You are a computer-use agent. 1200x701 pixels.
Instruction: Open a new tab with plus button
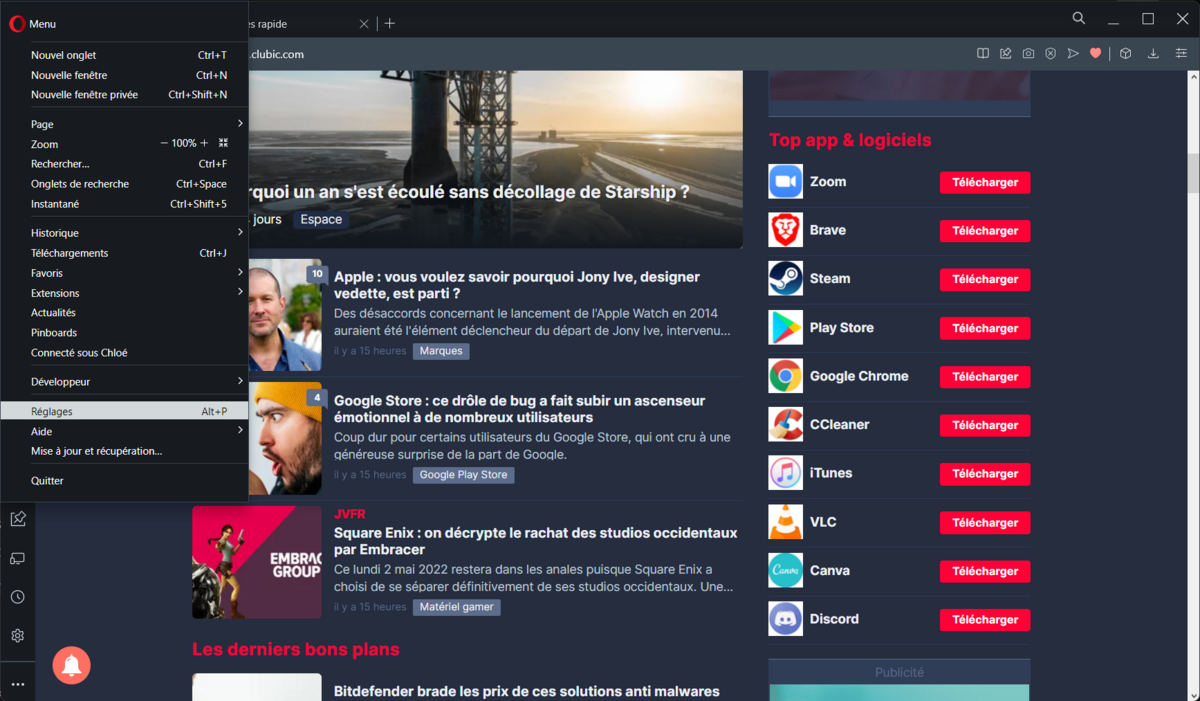390,23
